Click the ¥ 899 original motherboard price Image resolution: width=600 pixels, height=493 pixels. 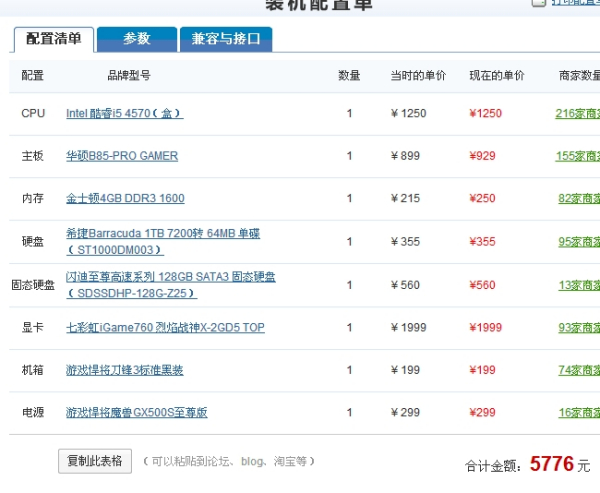405,156
